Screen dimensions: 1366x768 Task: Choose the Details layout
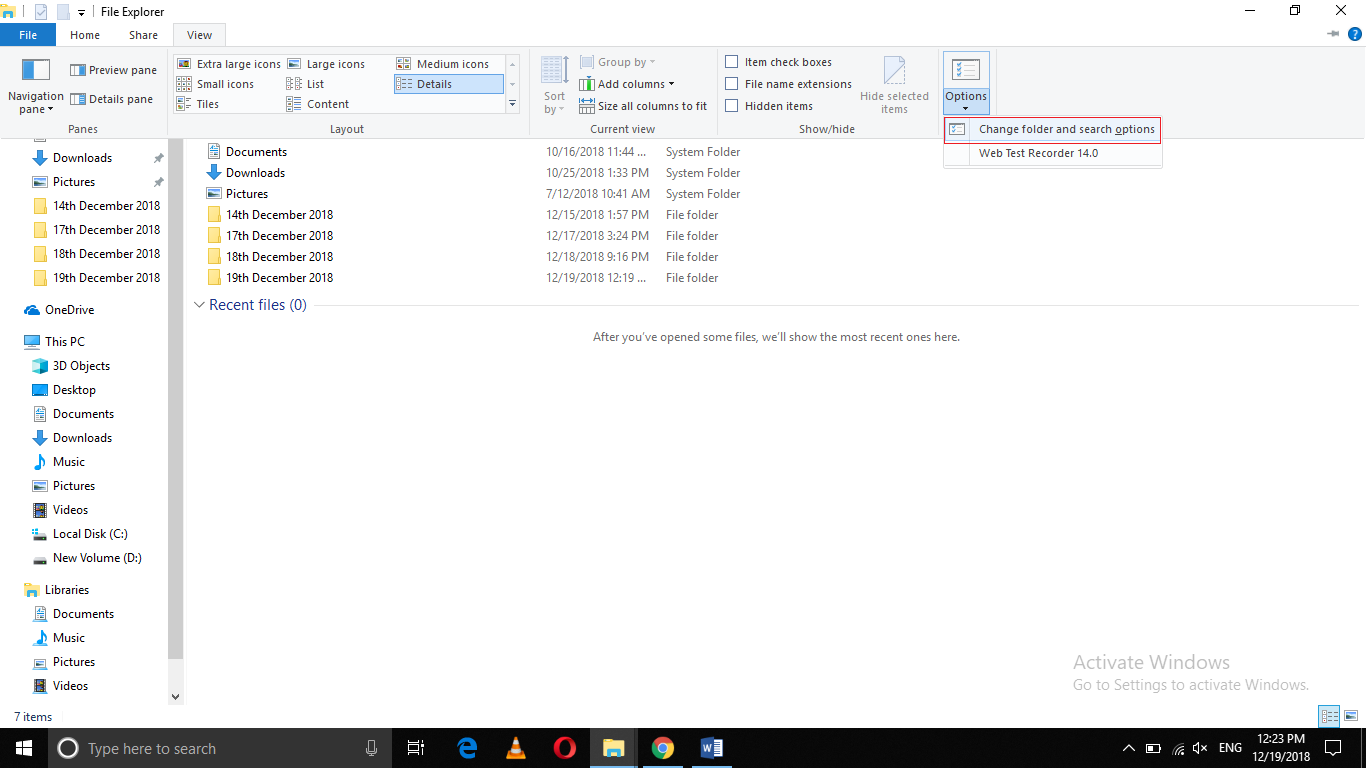coord(449,84)
